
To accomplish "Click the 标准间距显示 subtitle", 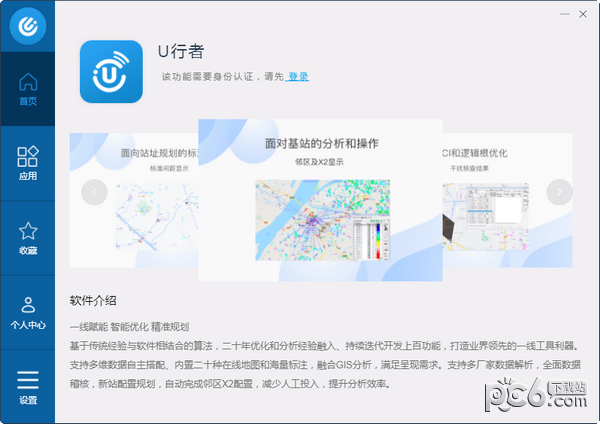I will tap(169, 168).
